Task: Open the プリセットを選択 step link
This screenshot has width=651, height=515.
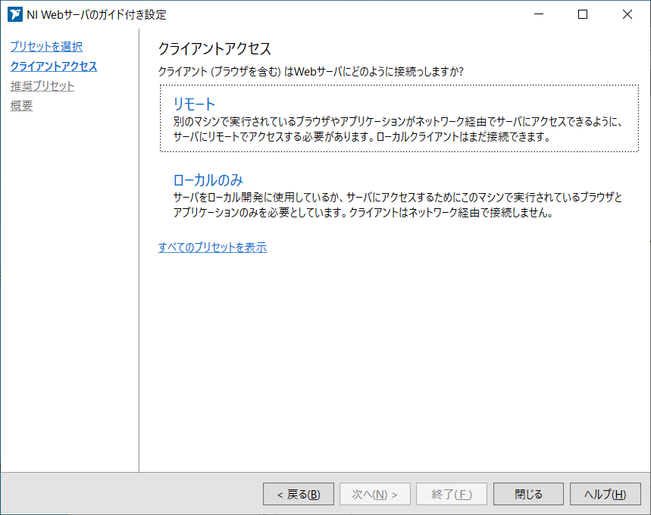Action: click(x=46, y=47)
